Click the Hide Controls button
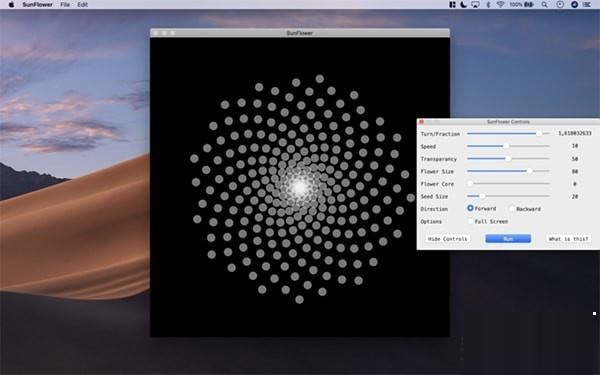This screenshot has width=600, height=375. [x=448, y=239]
